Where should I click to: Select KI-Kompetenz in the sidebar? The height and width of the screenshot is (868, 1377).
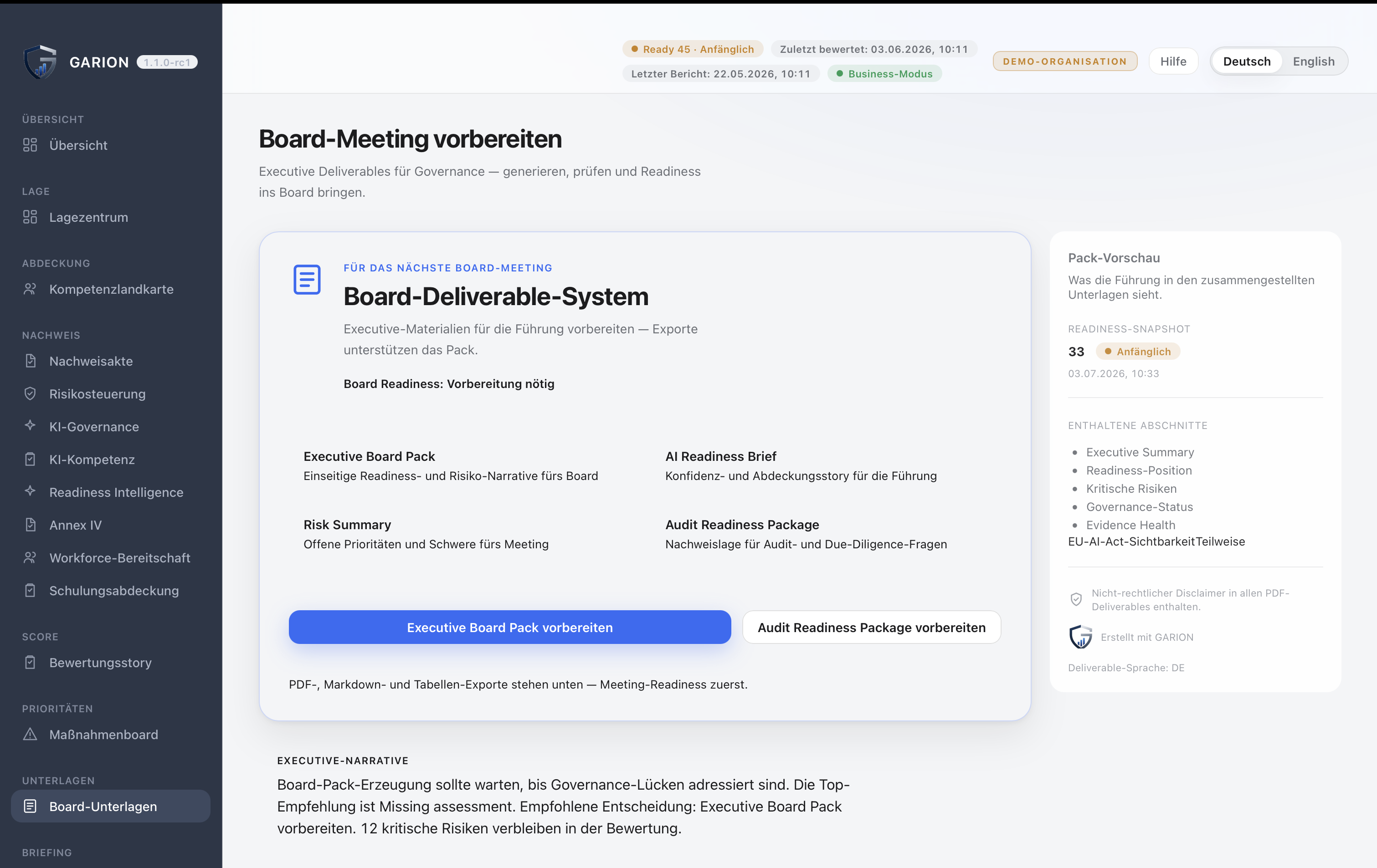coord(110,460)
